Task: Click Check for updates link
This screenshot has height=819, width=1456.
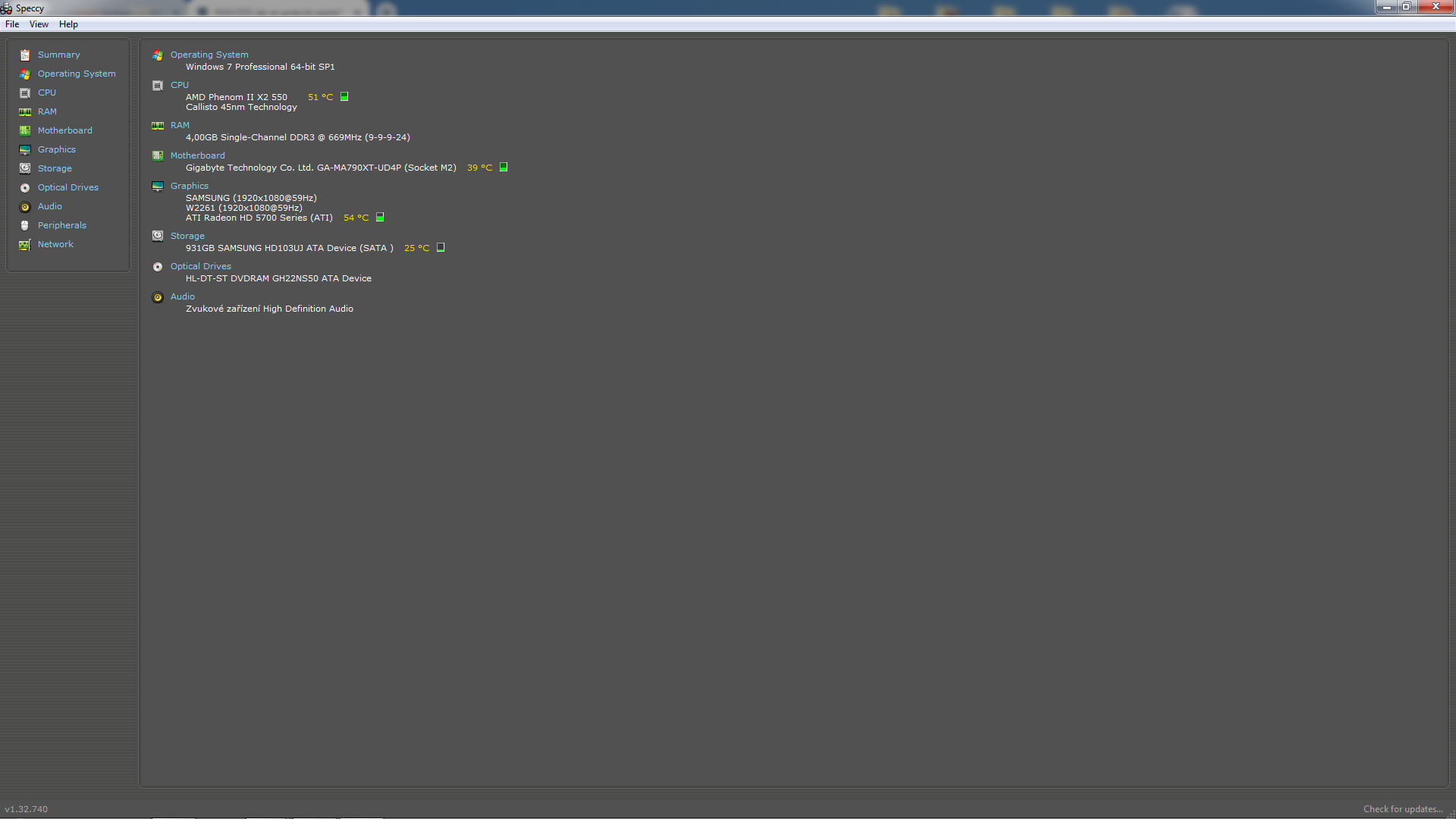Action: [1403, 809]
